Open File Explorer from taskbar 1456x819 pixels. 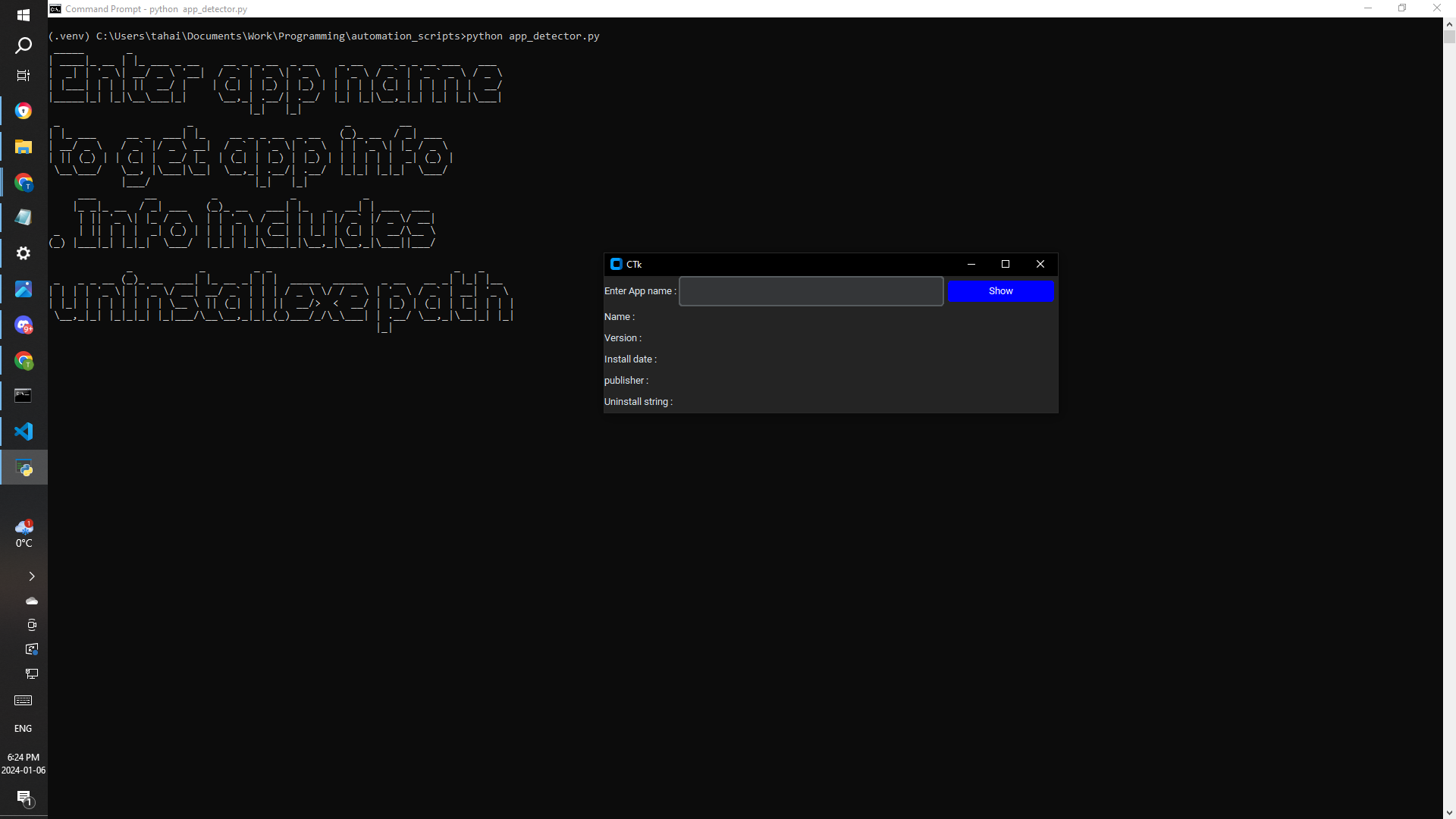[x=24, y=147]
